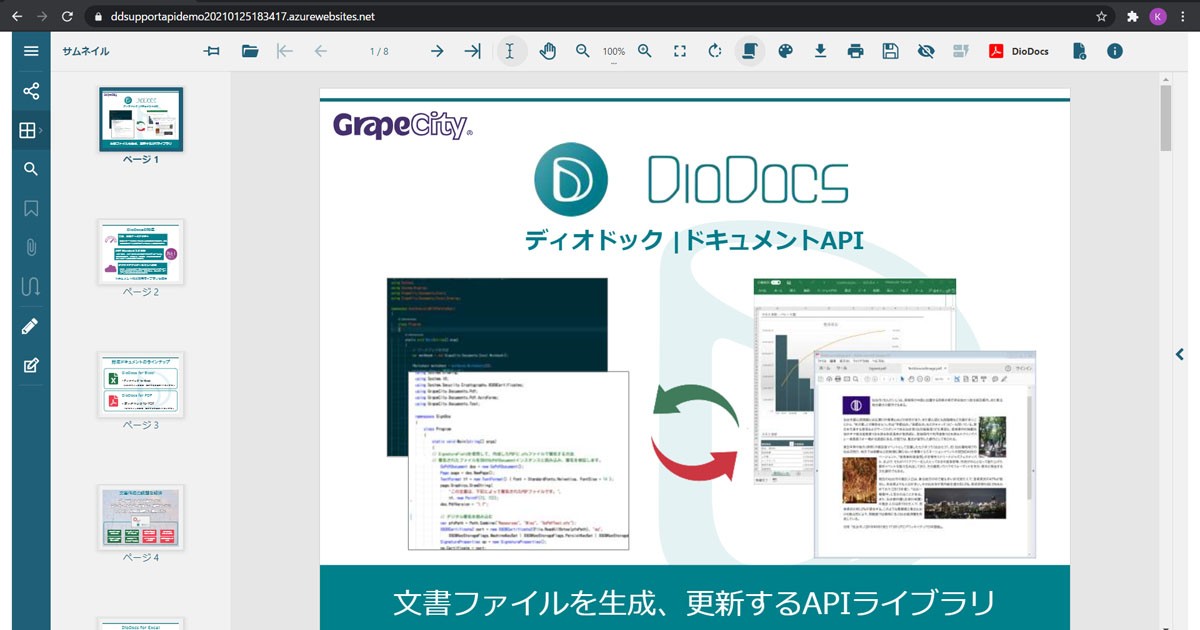Fit the page to the window
The image size is (1200, 630).
tap(679, 51)
